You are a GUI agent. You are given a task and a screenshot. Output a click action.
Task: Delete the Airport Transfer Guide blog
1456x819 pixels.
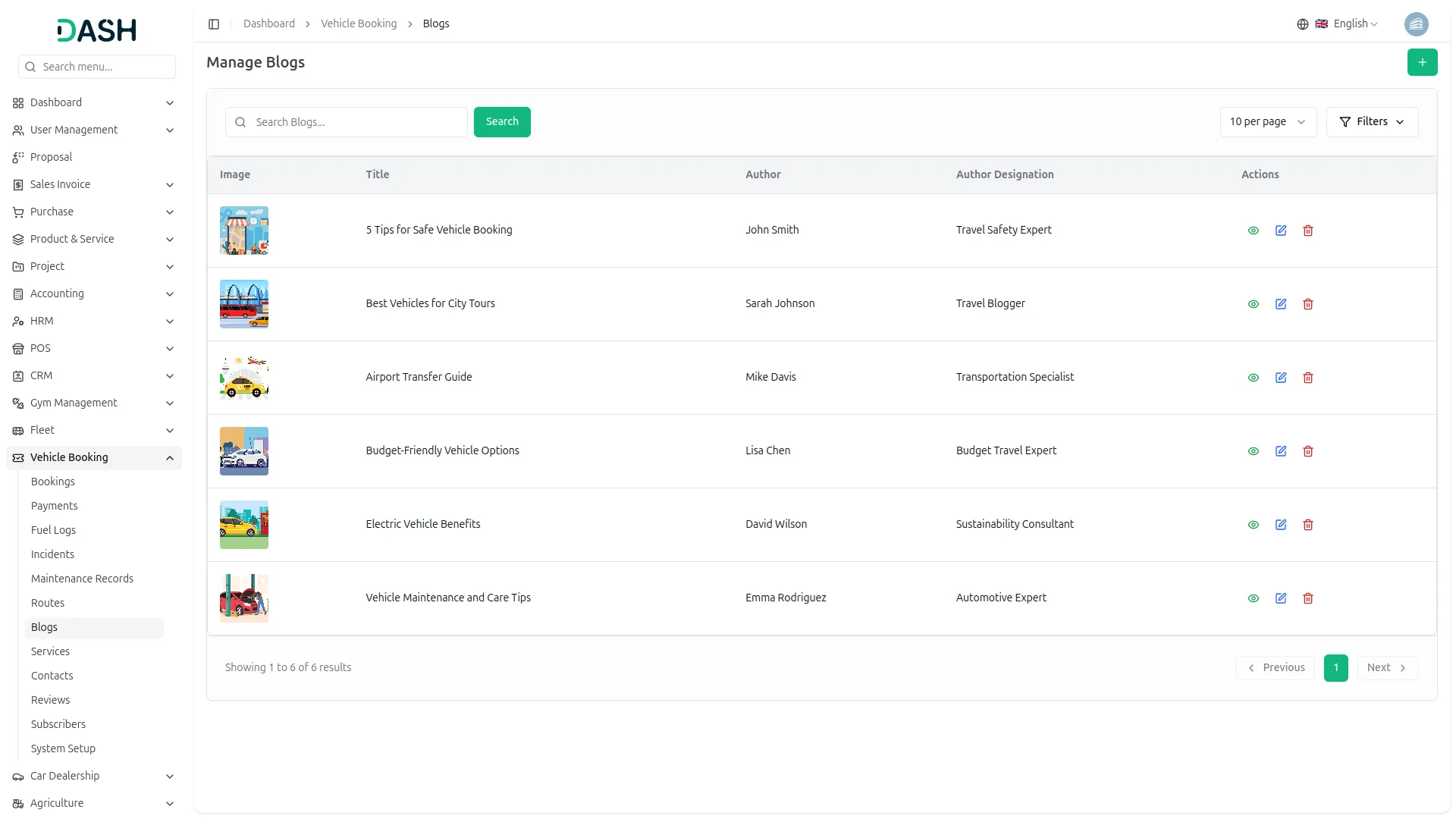click(x=1308, y=378)
